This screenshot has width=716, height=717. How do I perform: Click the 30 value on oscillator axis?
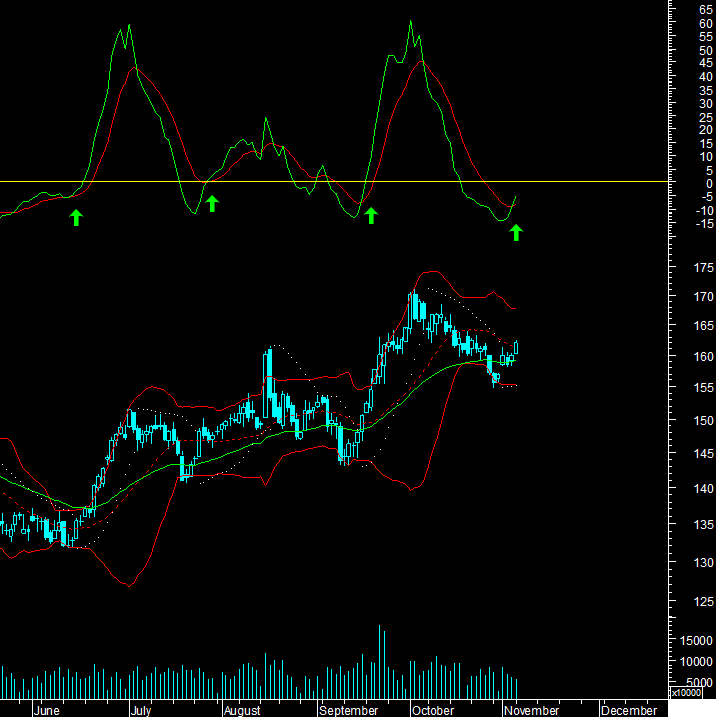pos(706,104)
